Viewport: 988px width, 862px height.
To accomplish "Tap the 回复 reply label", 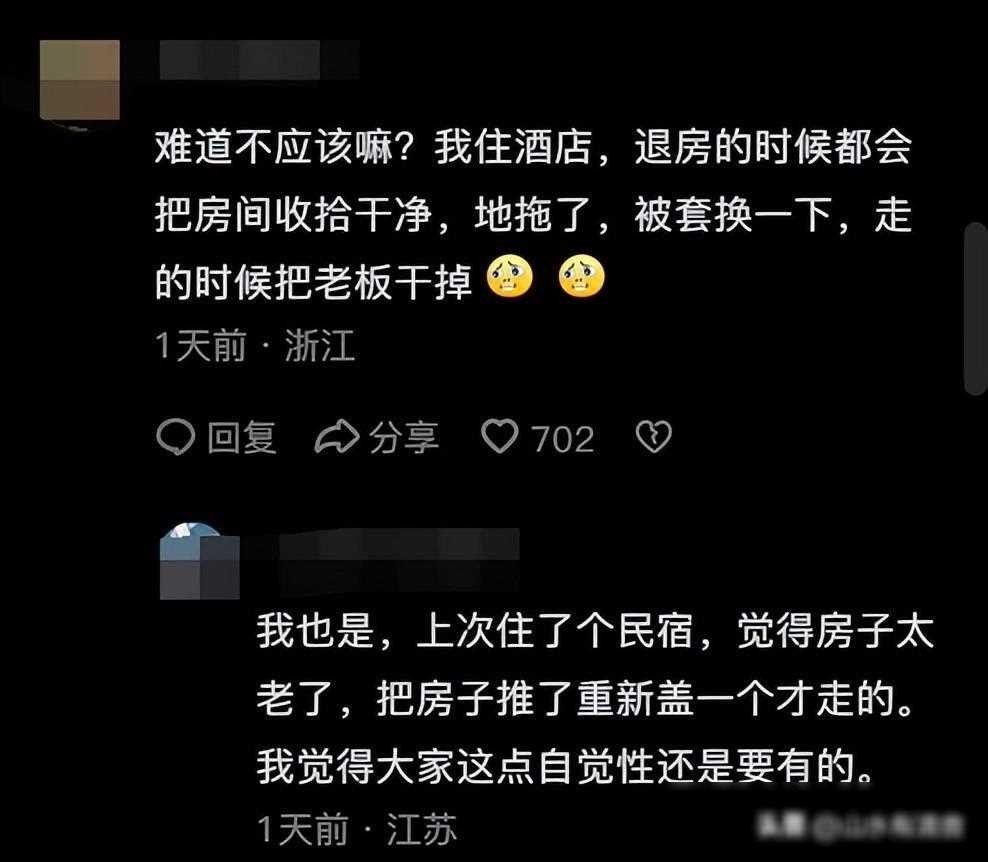I will click(242, 437).
